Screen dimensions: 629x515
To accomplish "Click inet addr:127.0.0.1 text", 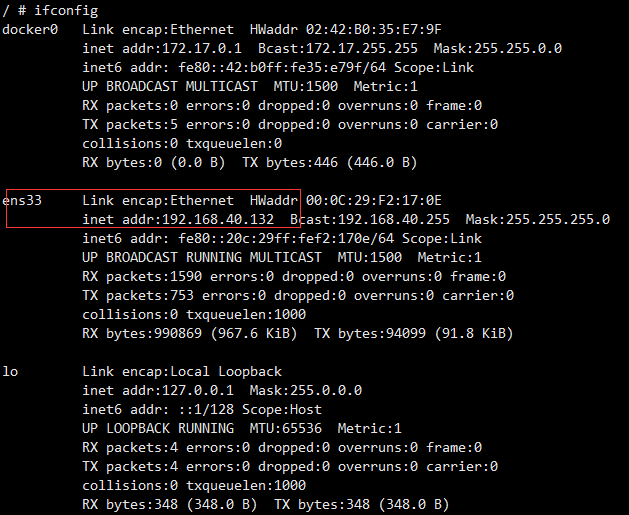I will (158, 390).
